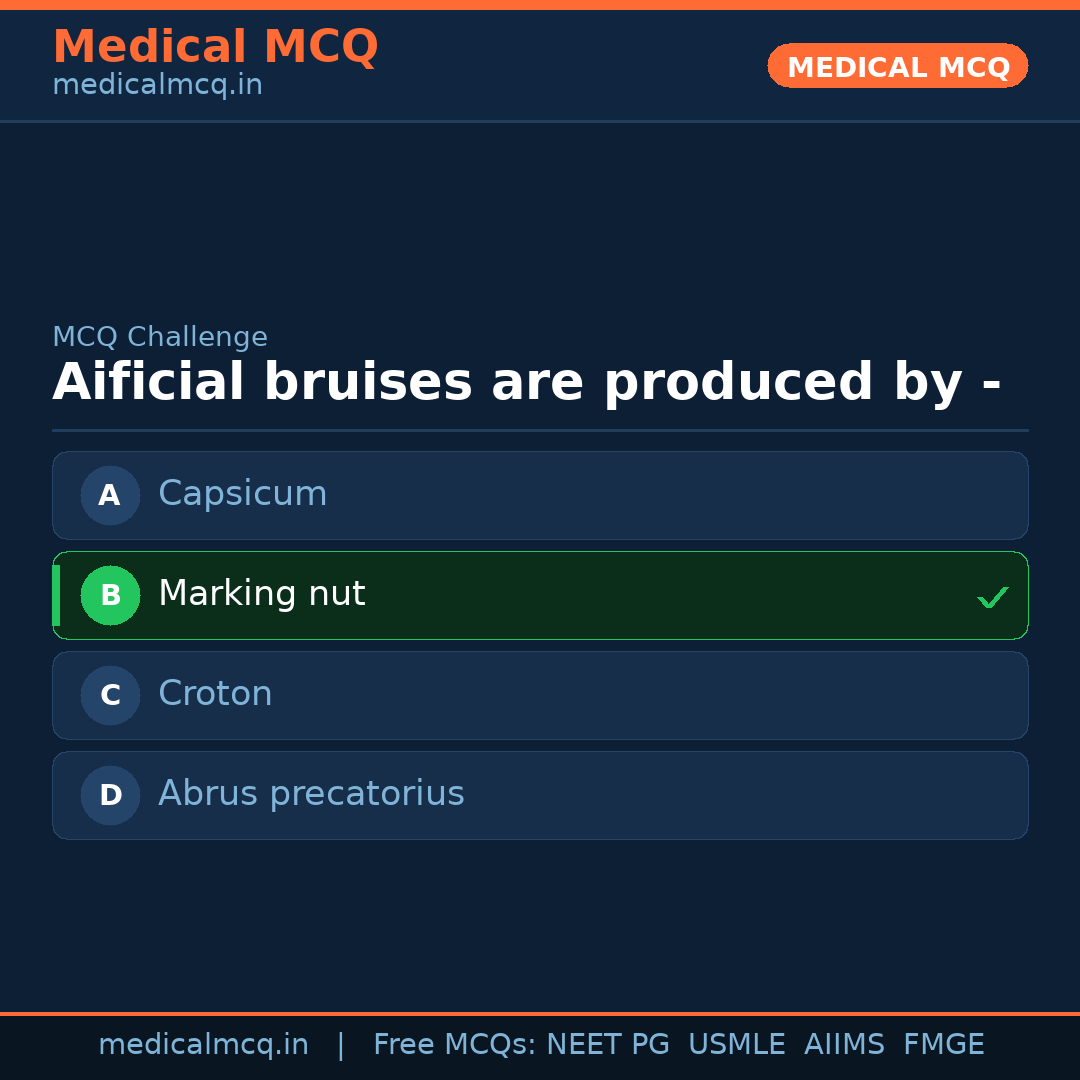Viewport: 1080px width, 1080px height.
Task: Click the NEET PG footer label
Action: click(607, 1044)
